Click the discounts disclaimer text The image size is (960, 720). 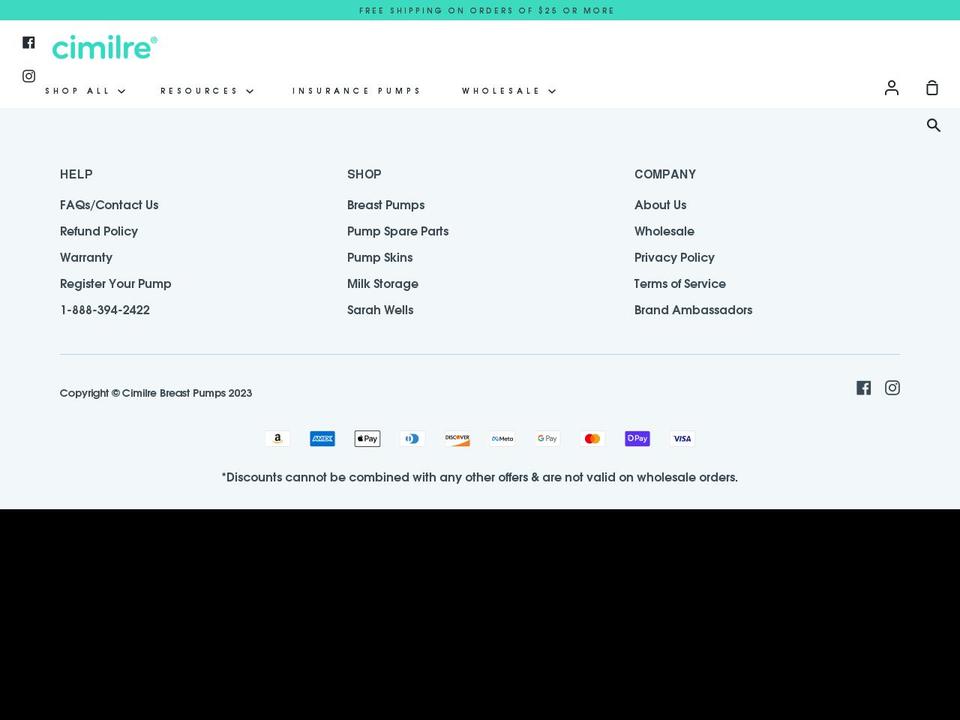pos(479,477)
